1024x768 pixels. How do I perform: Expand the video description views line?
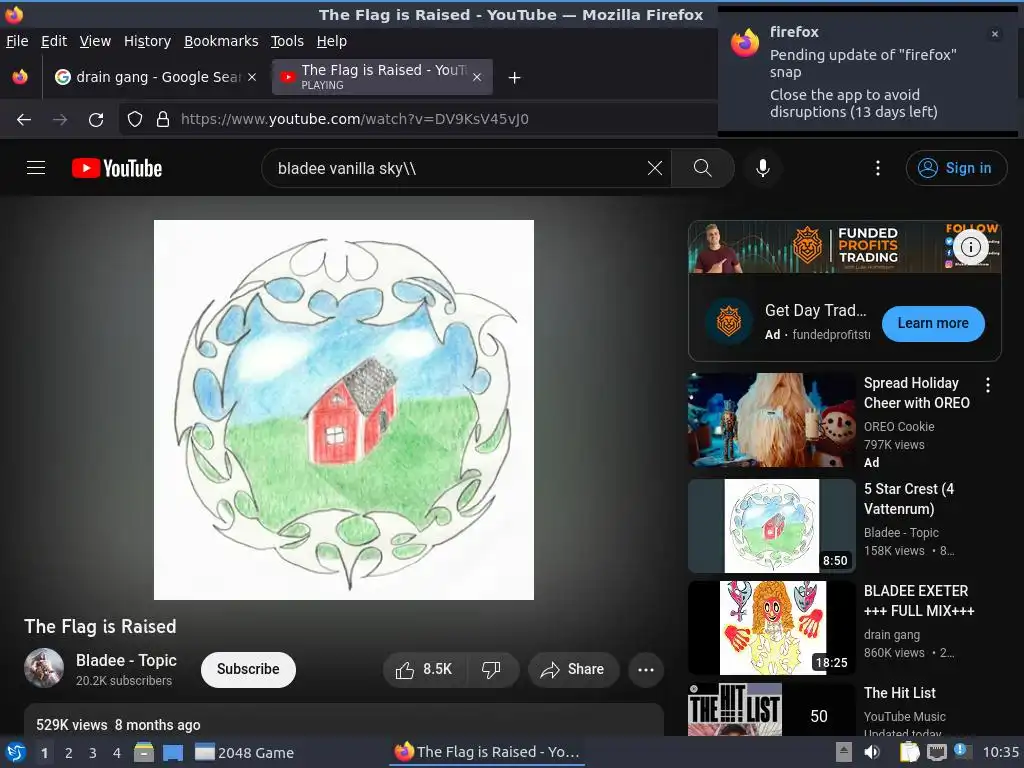coord(118,725)
